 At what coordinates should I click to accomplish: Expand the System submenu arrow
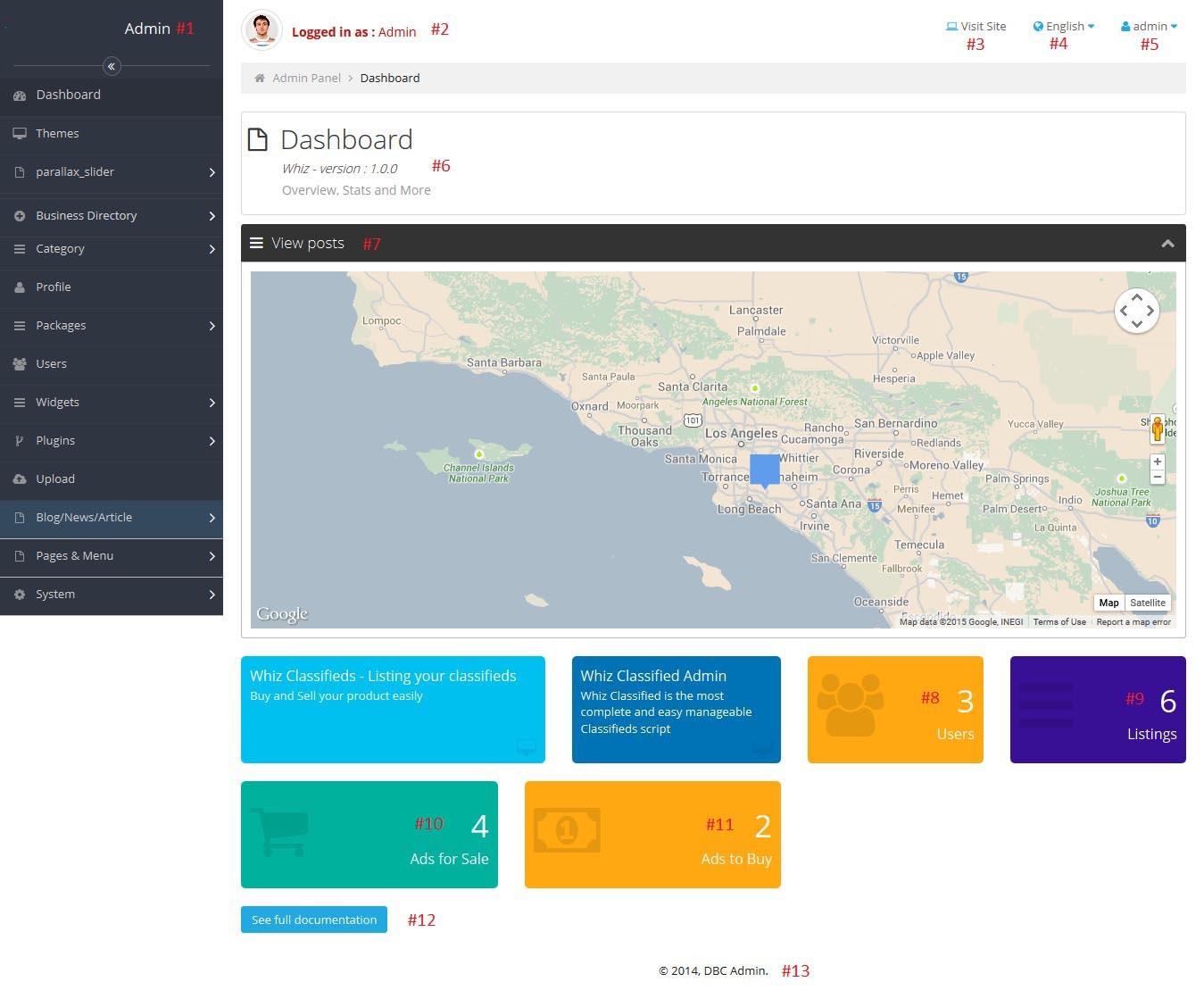(212, 595)
